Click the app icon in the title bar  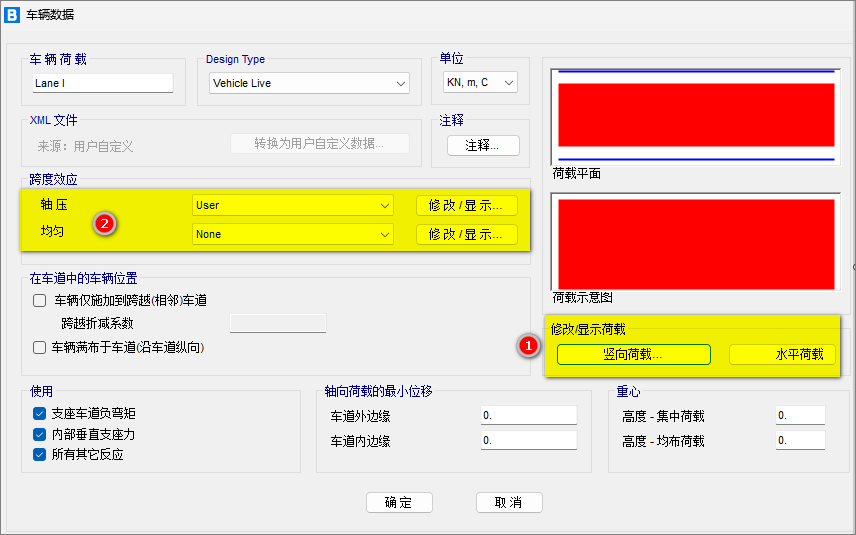(x=13, y=14)
